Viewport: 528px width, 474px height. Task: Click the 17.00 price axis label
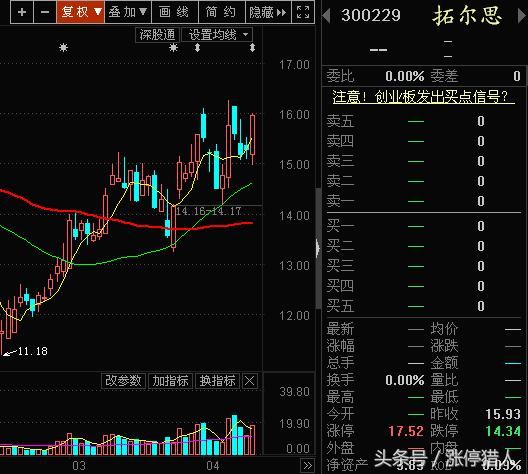coord(294,65)
